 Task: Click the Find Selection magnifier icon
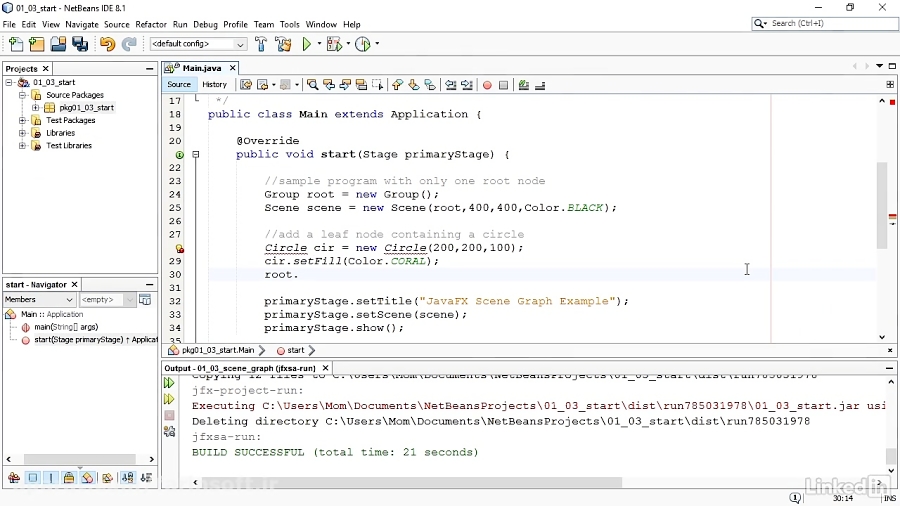click(x=312, y=85)
